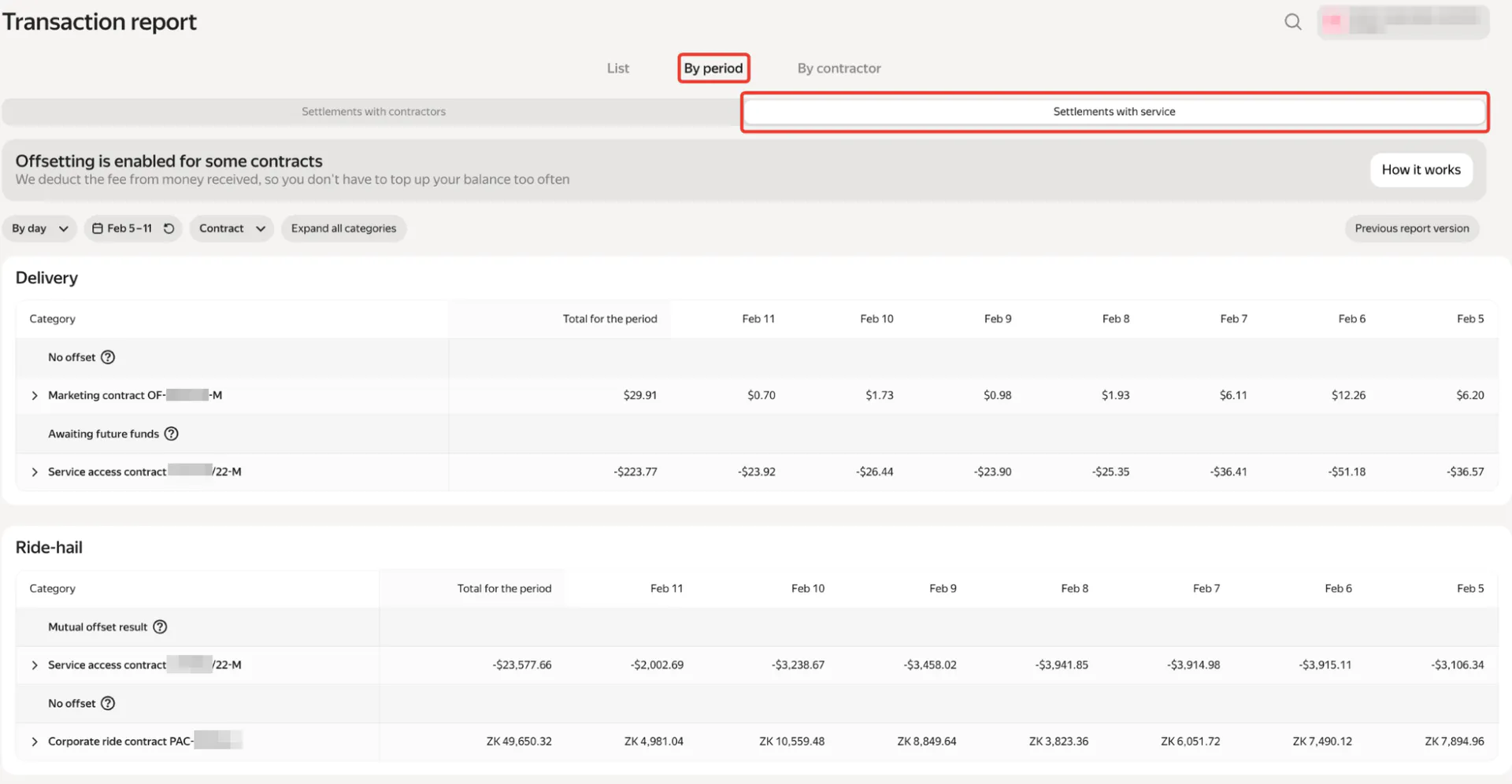
Task: Click the $12.26 Feb 6 value
Action: click(1348, 395)
